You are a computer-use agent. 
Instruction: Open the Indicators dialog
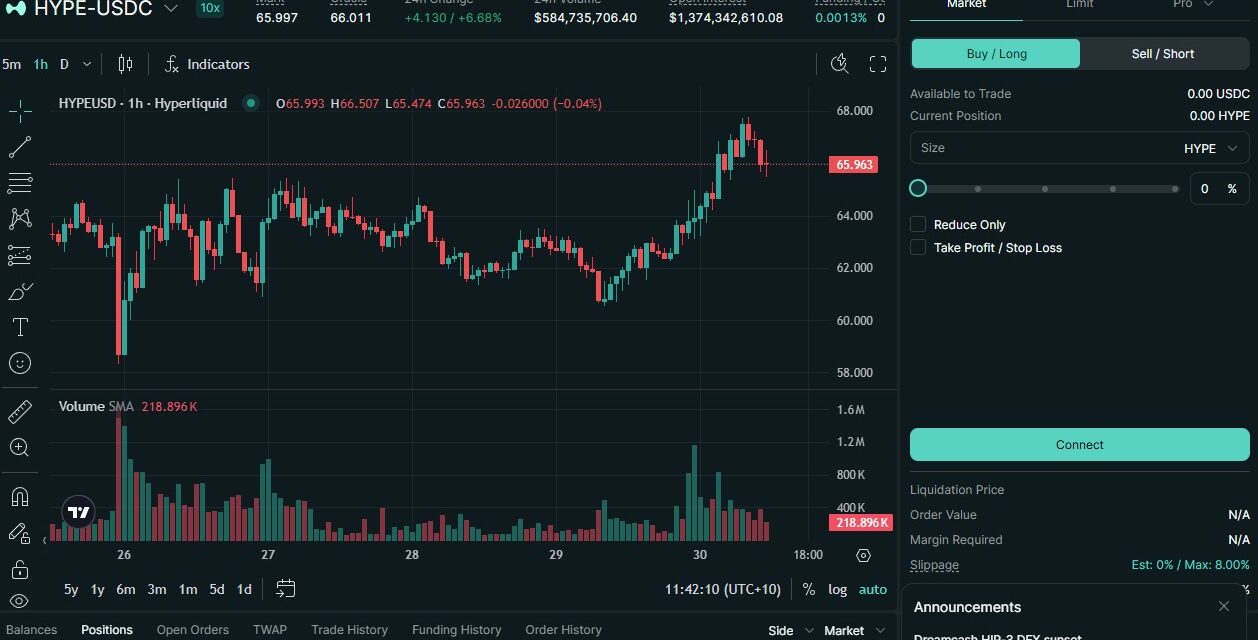[207, 64]
